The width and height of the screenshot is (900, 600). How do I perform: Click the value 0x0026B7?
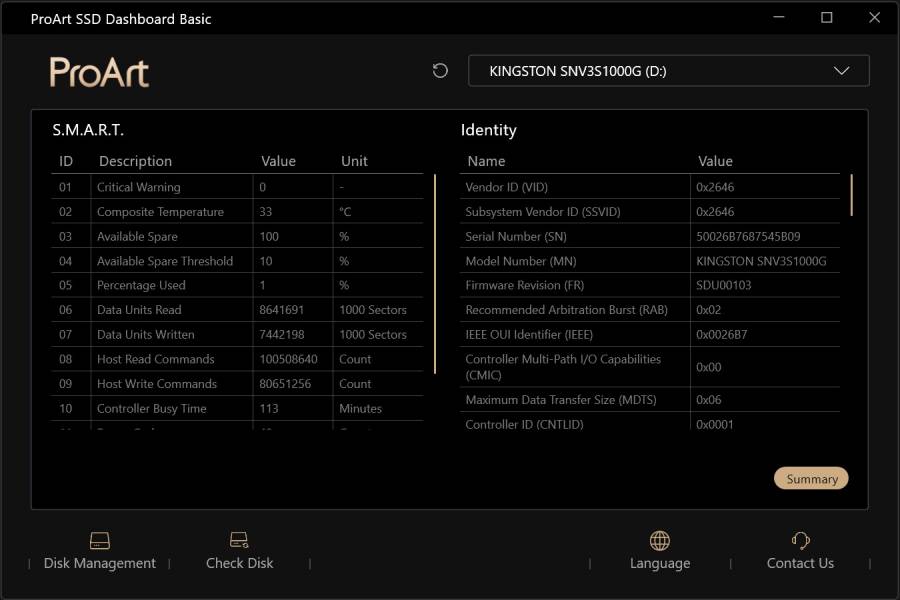pos(721,335)
